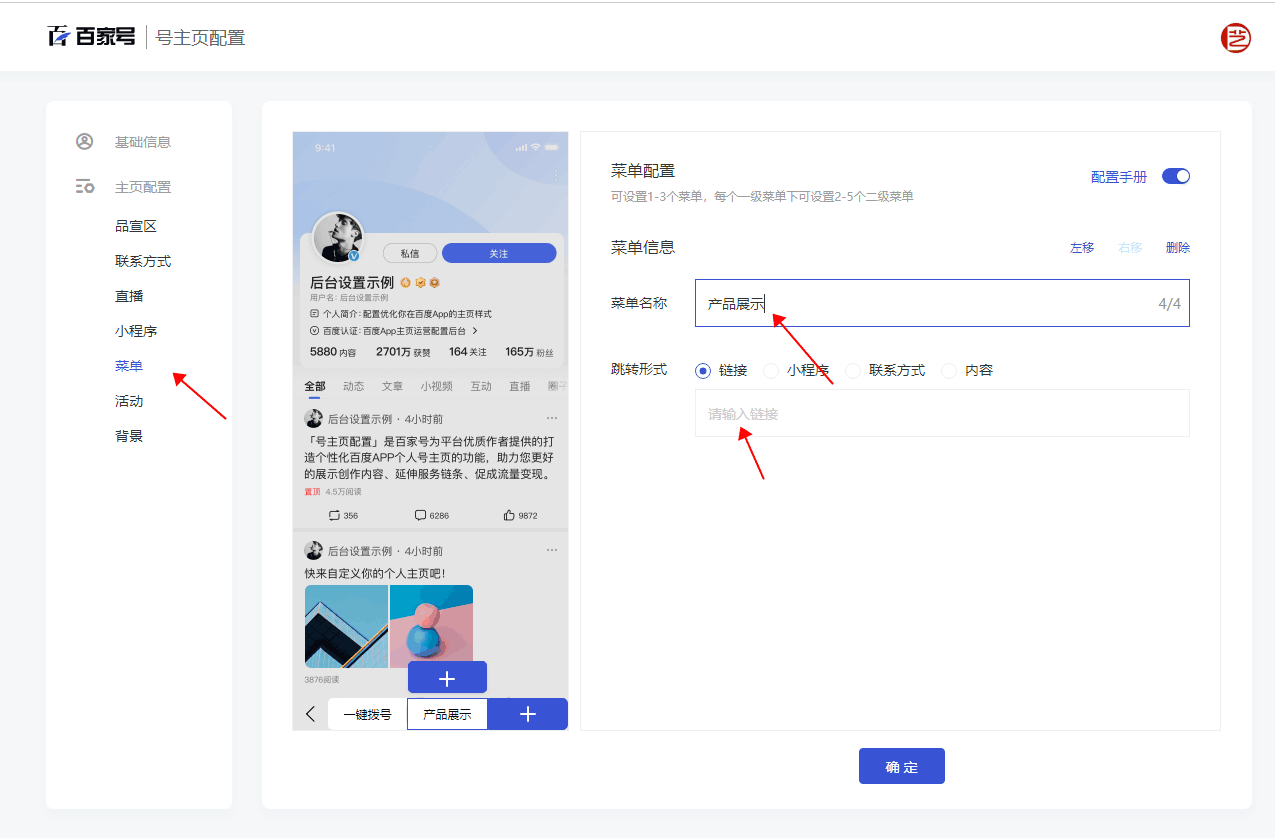Viewport: 1275px width, 838px height.
Task: Click the 号主页配置 header title
Action: pos(200,38)
